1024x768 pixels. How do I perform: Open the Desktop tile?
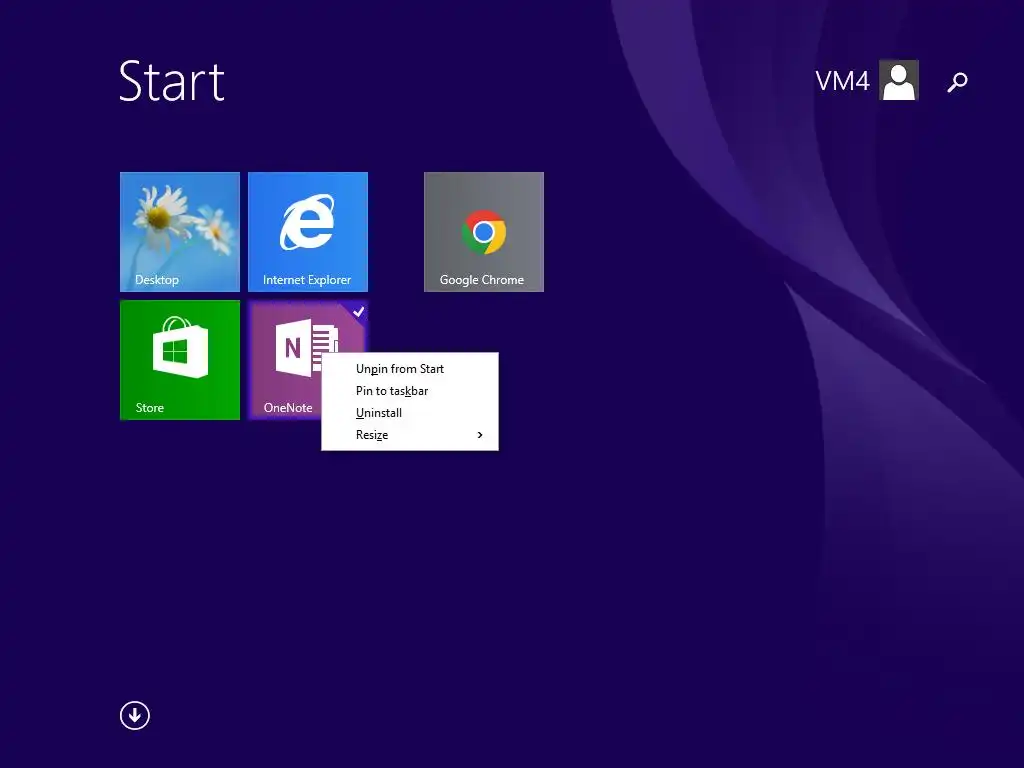[180, 232]
